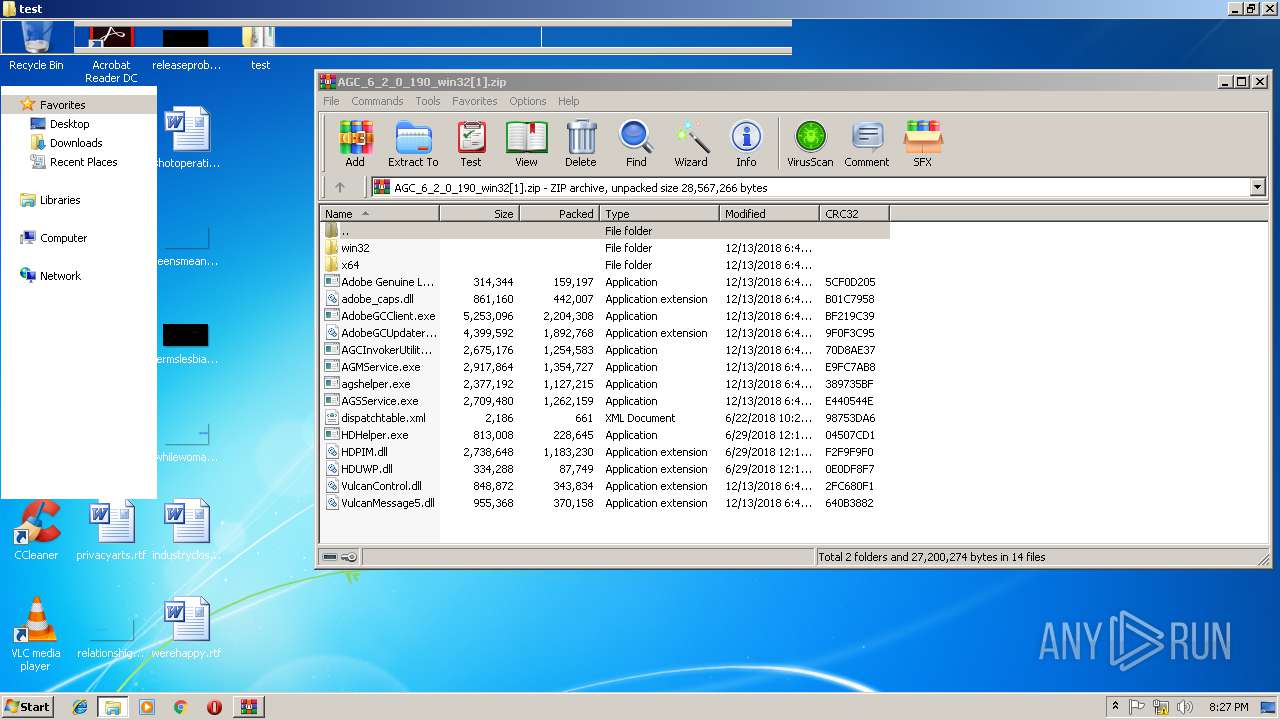Sort by the Modified column header

pos(768,214)
